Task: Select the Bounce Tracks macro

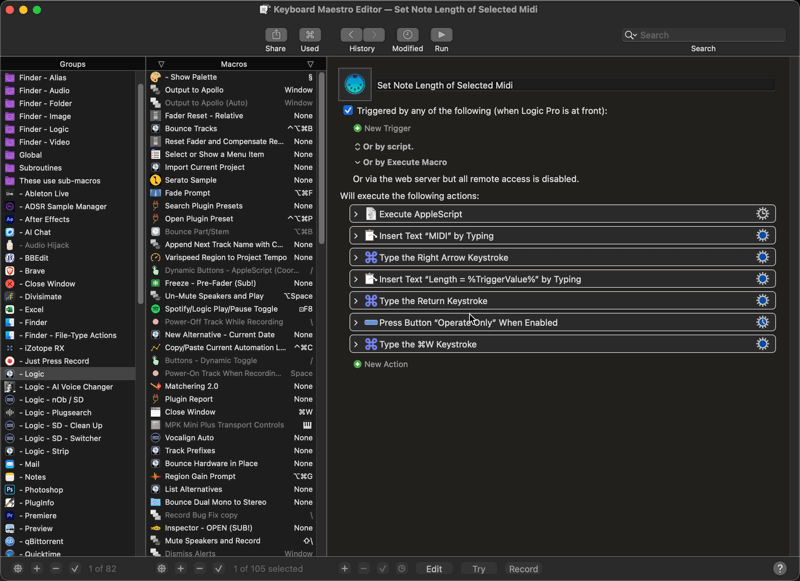Action: tap(191, 129)
